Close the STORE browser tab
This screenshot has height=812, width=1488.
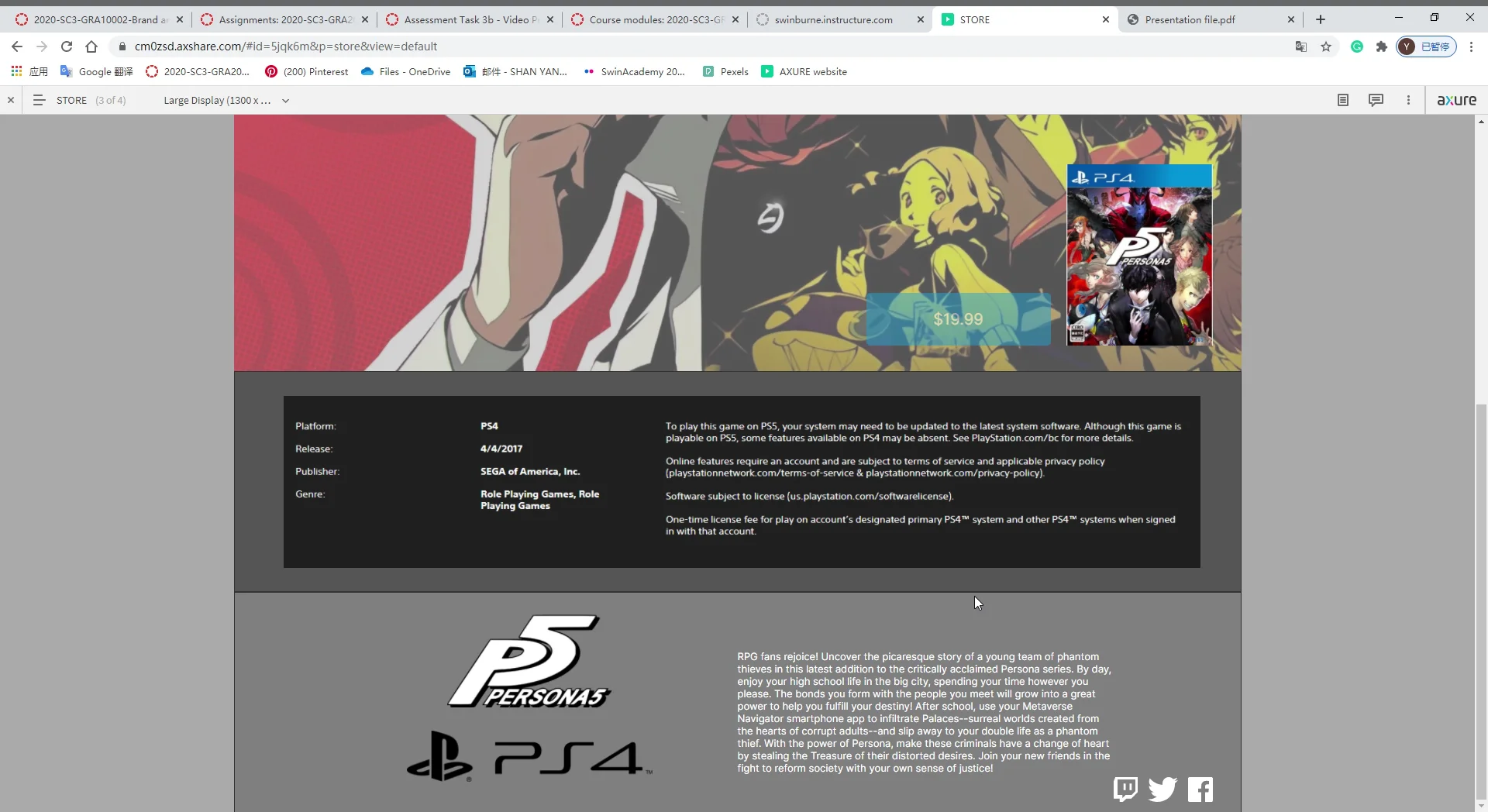[x=1106, y=19]
